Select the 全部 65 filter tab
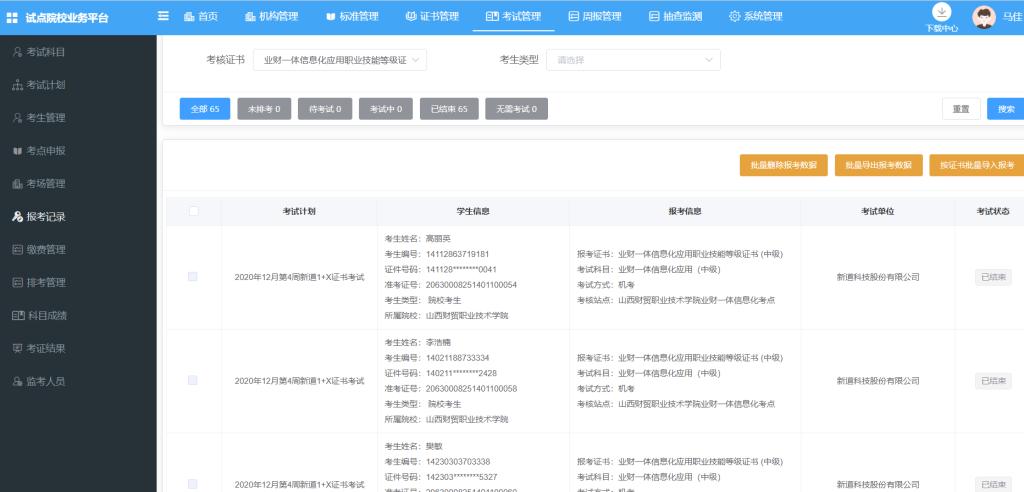This screenshot has height=492, width=1024. (205, 109)
